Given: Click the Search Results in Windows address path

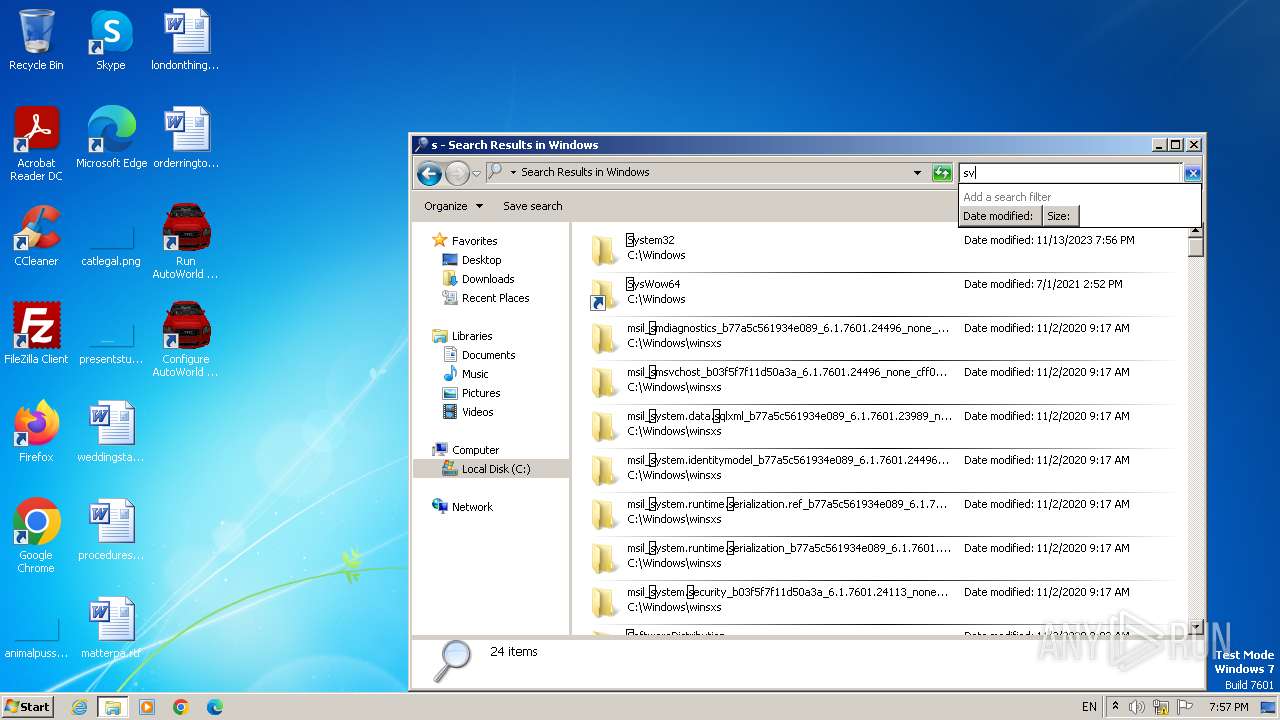Looking at the screenshot, I should click(x=585, y=172).
